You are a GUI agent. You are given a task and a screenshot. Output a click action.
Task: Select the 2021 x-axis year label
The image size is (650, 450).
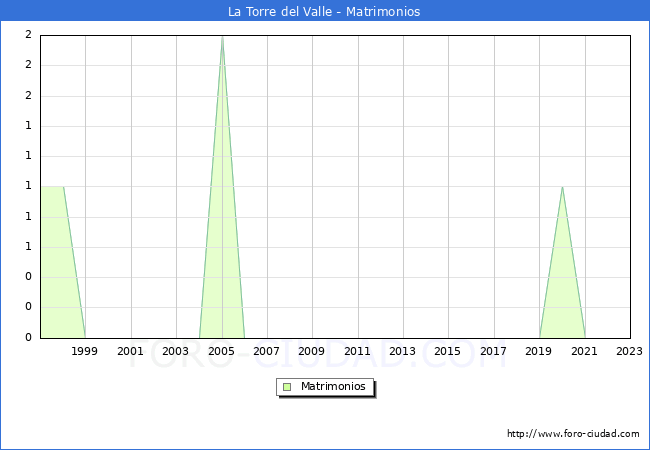point(585,351)
